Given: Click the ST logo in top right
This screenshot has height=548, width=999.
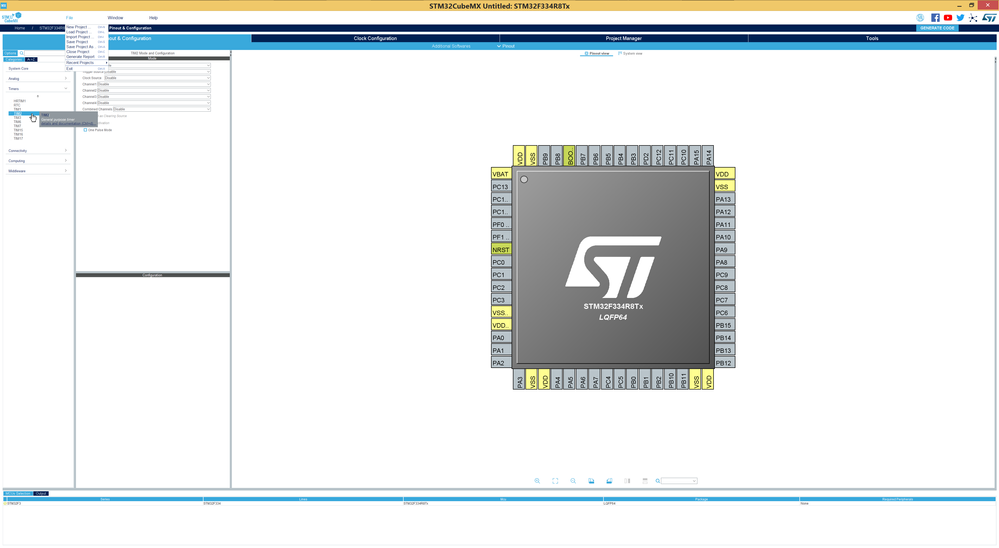Looking at the screenshot, I should click(989, 18).
